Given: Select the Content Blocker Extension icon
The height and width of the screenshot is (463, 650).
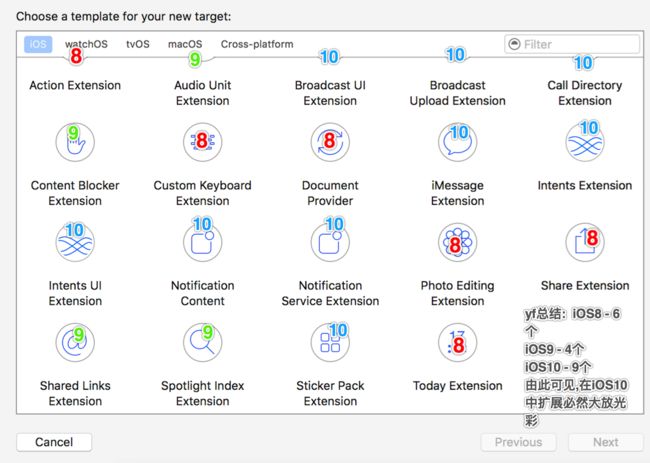Looking at the screenshot, I should click(x=75, y=142).
